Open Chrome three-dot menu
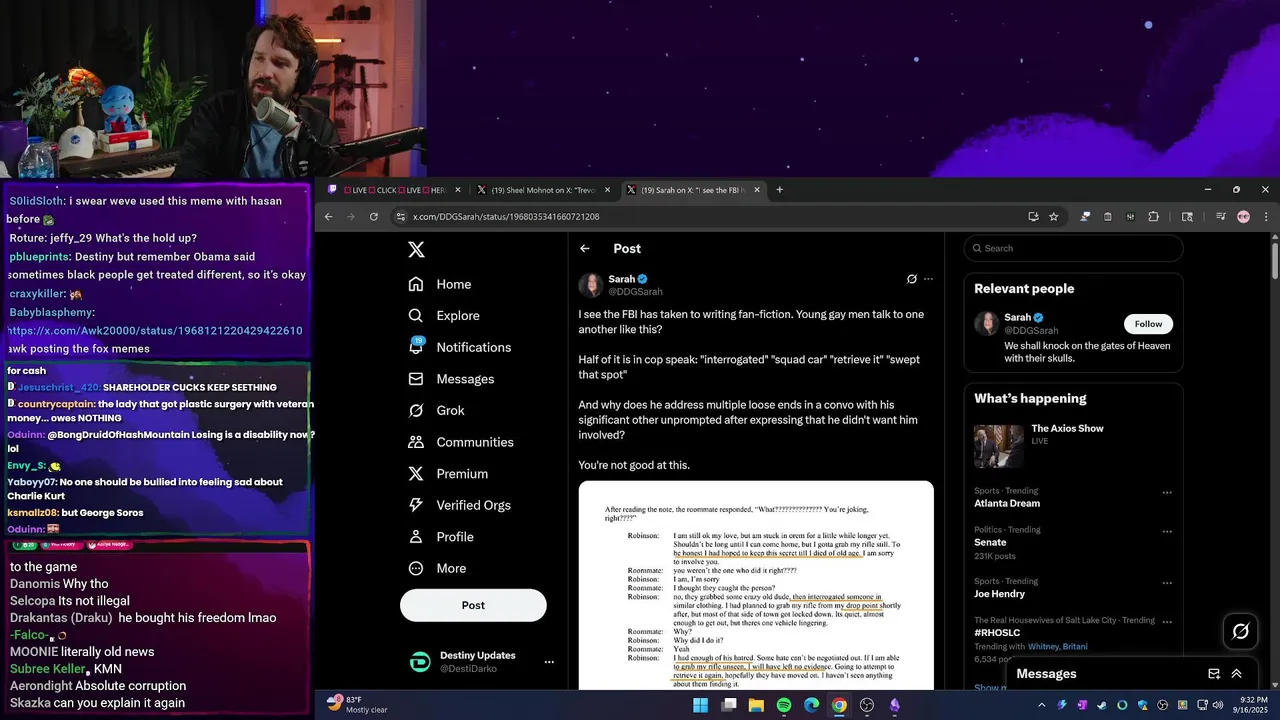 click(x=1266, y=217)
